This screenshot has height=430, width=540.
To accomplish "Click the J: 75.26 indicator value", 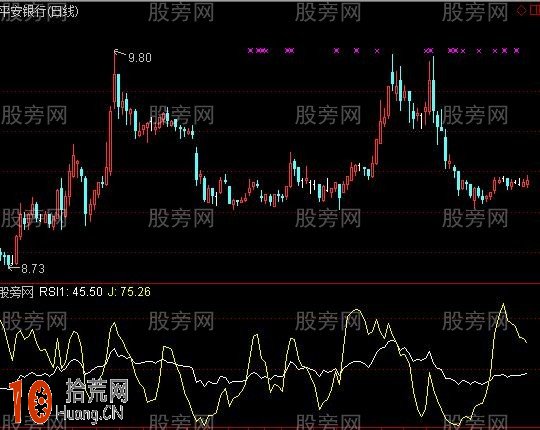I will pyautogui.click(x=129, y=292).
